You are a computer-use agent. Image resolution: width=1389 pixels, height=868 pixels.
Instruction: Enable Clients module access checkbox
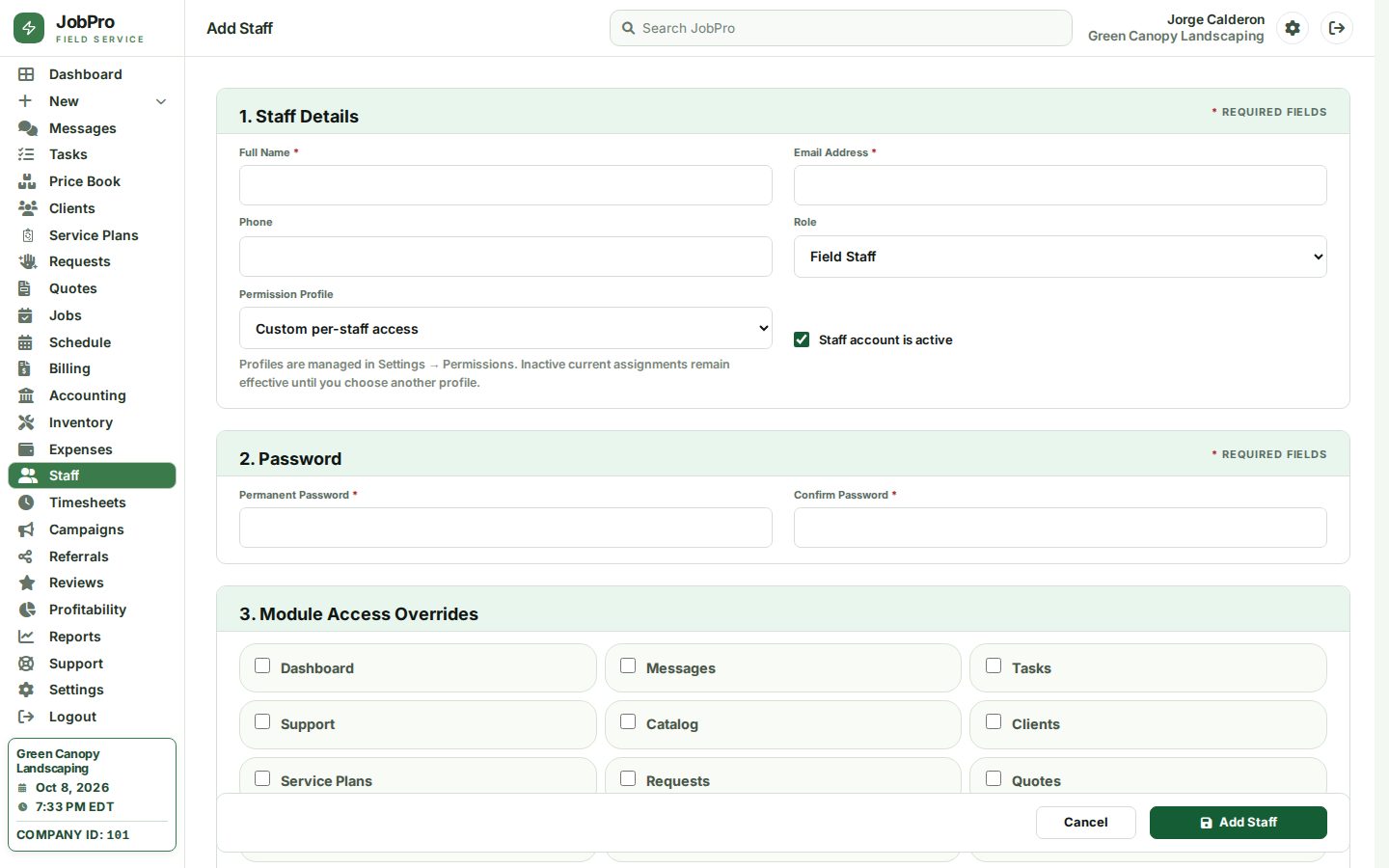[994, 721]
